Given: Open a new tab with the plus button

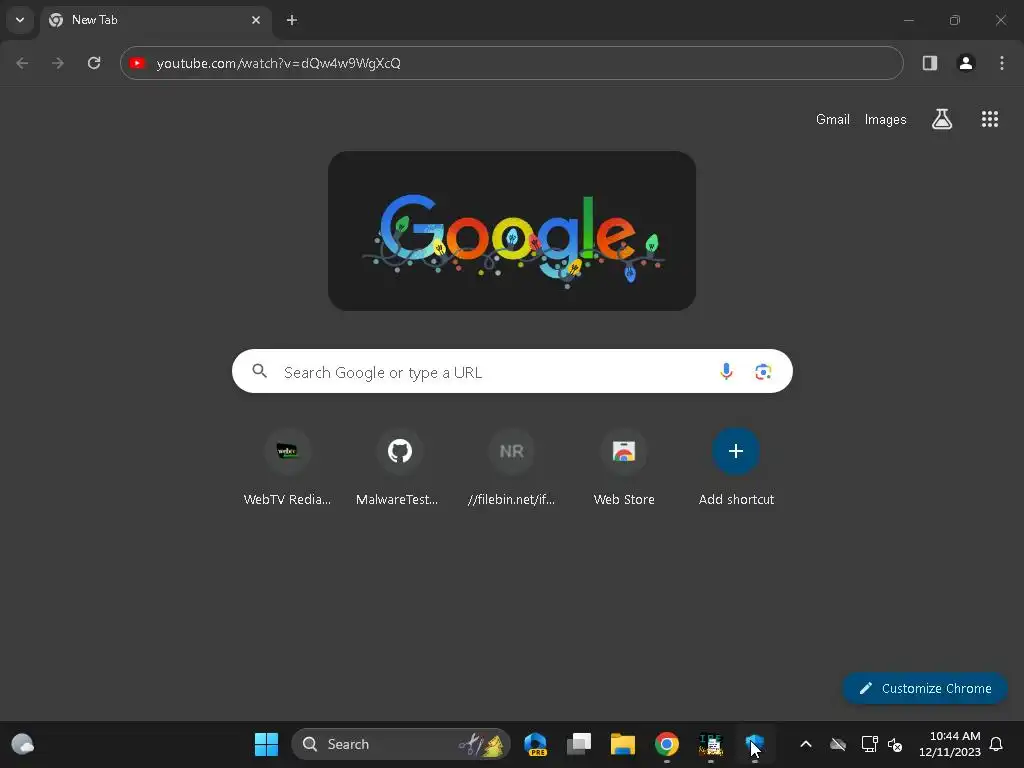Looking at the screenshot, I should 292,20.
